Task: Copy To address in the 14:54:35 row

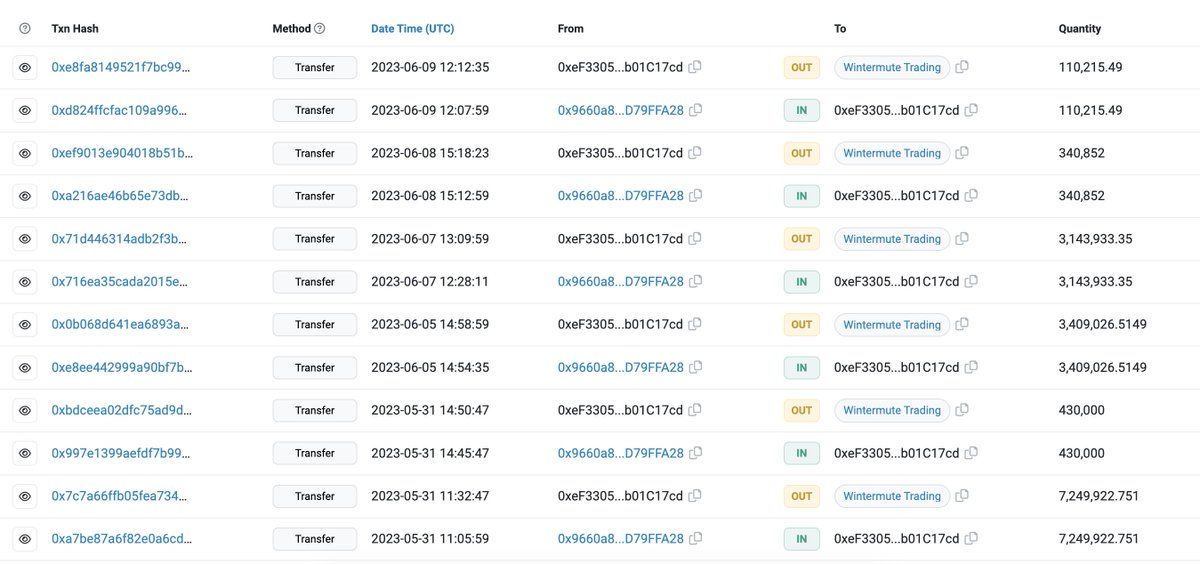Action: click(x=971, y=368)
